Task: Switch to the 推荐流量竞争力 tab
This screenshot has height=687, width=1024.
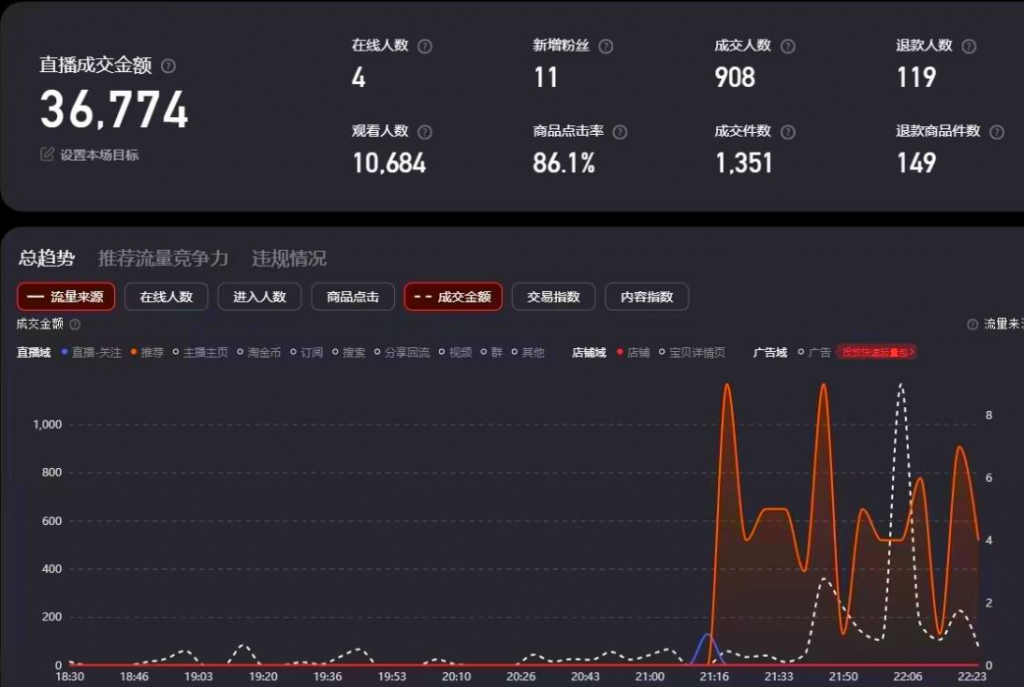Action: tap(163, 258)
